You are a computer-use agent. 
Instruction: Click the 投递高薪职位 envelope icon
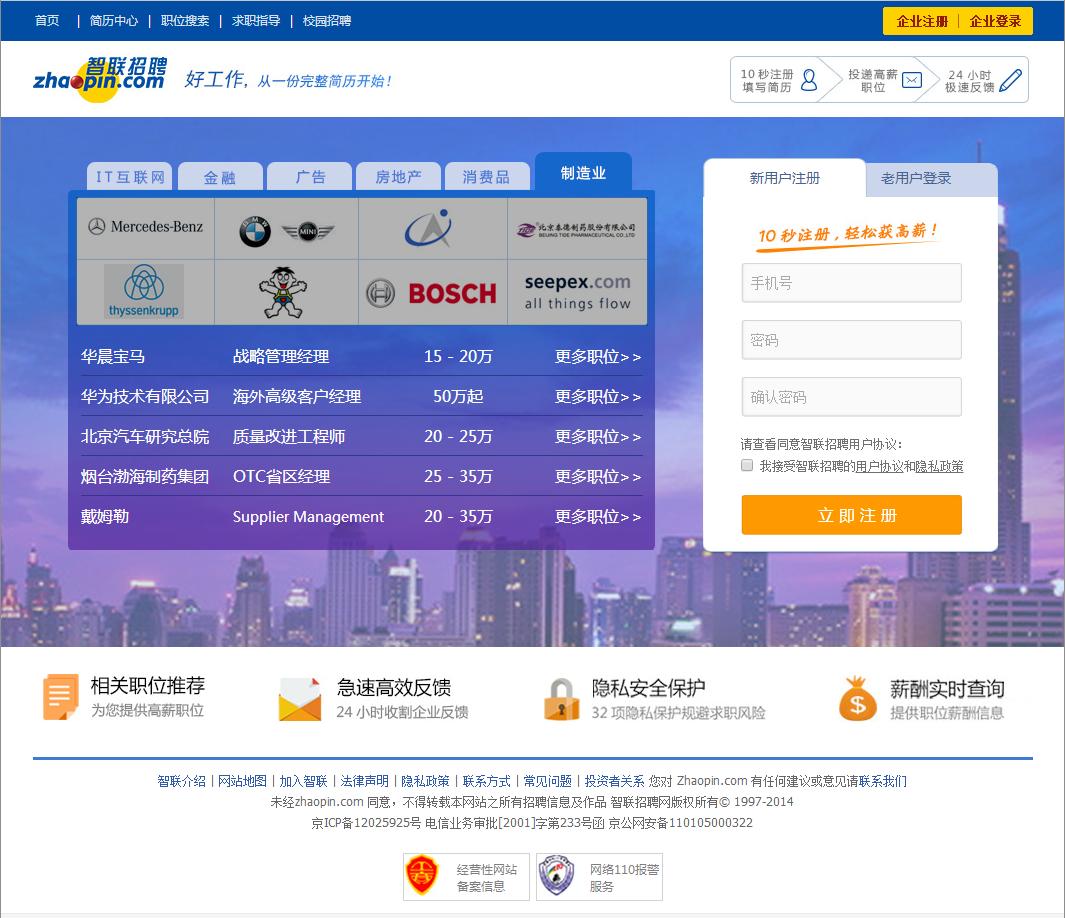pyautogui.click(x=912, y=78)
